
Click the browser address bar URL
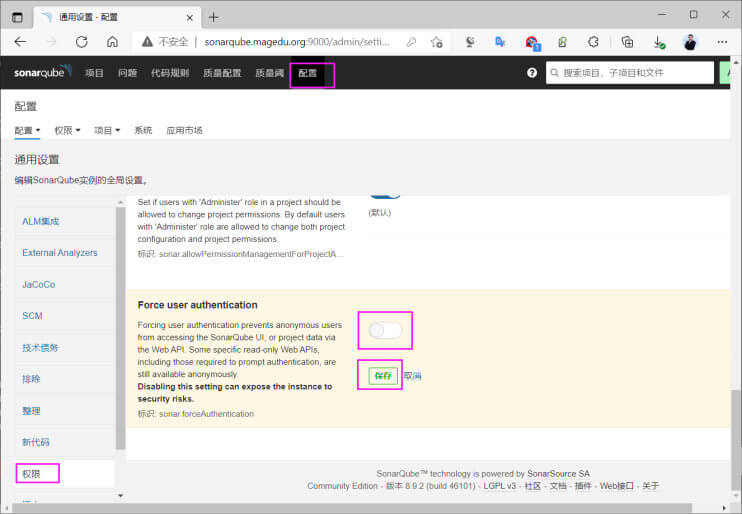click(297, 42)
